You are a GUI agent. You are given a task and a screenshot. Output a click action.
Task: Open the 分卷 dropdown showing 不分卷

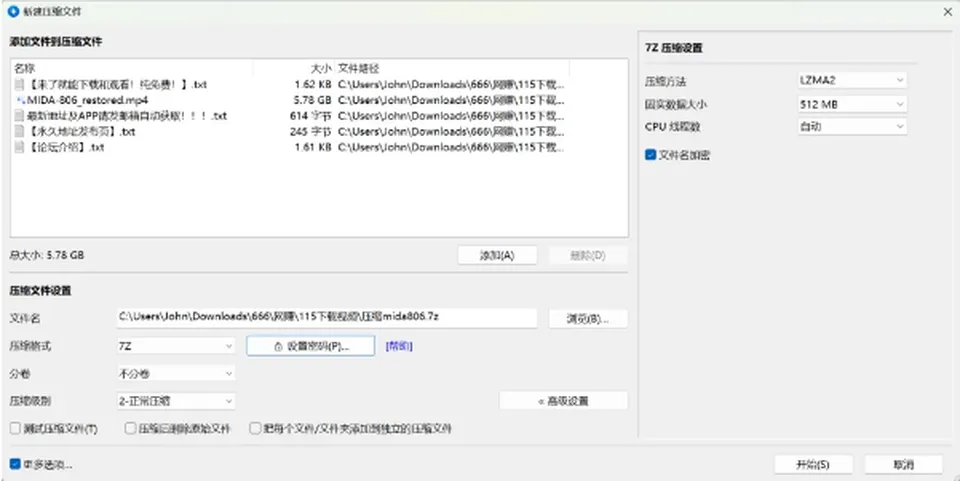click(175, 373)
